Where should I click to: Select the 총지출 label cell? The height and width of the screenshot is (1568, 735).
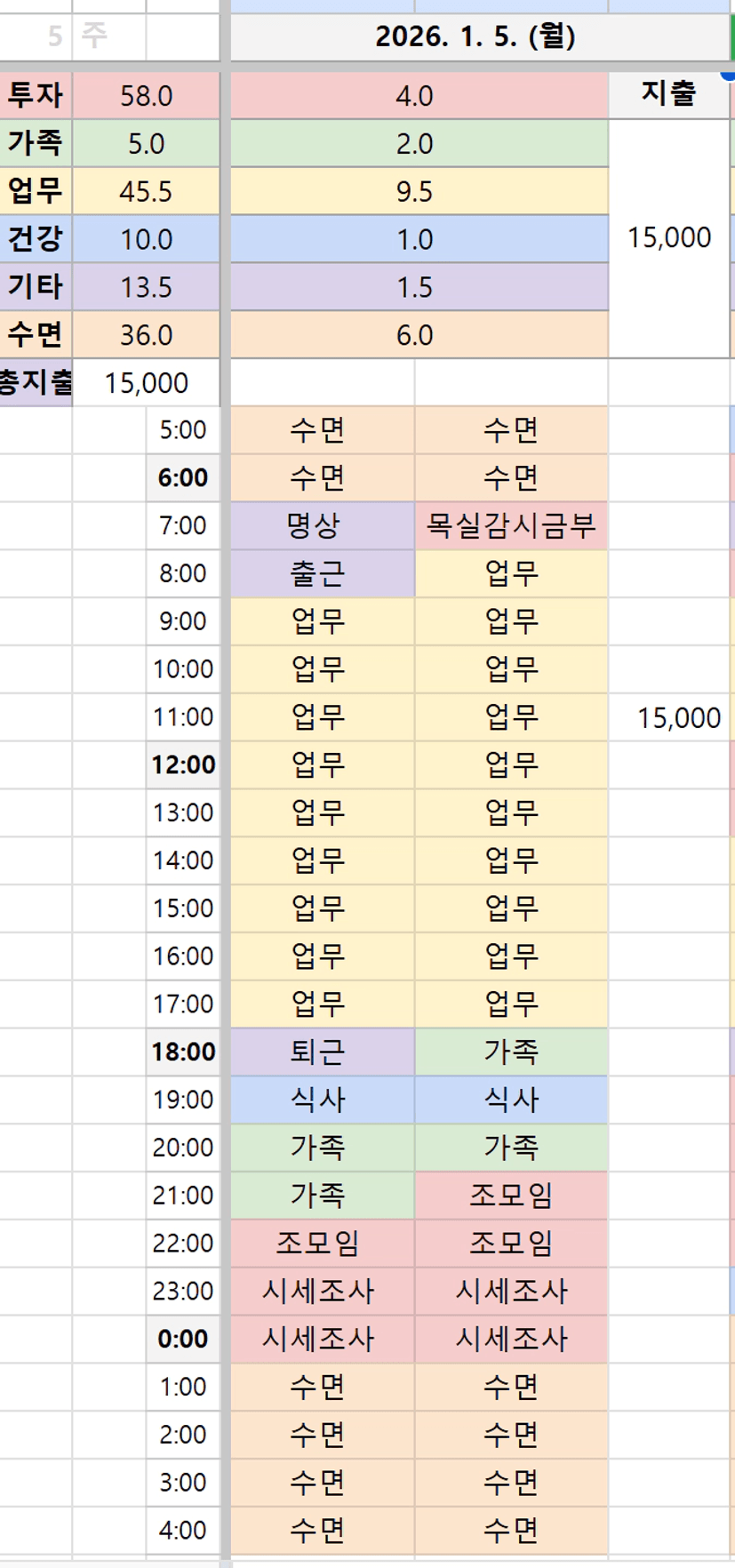pos(36,383)
